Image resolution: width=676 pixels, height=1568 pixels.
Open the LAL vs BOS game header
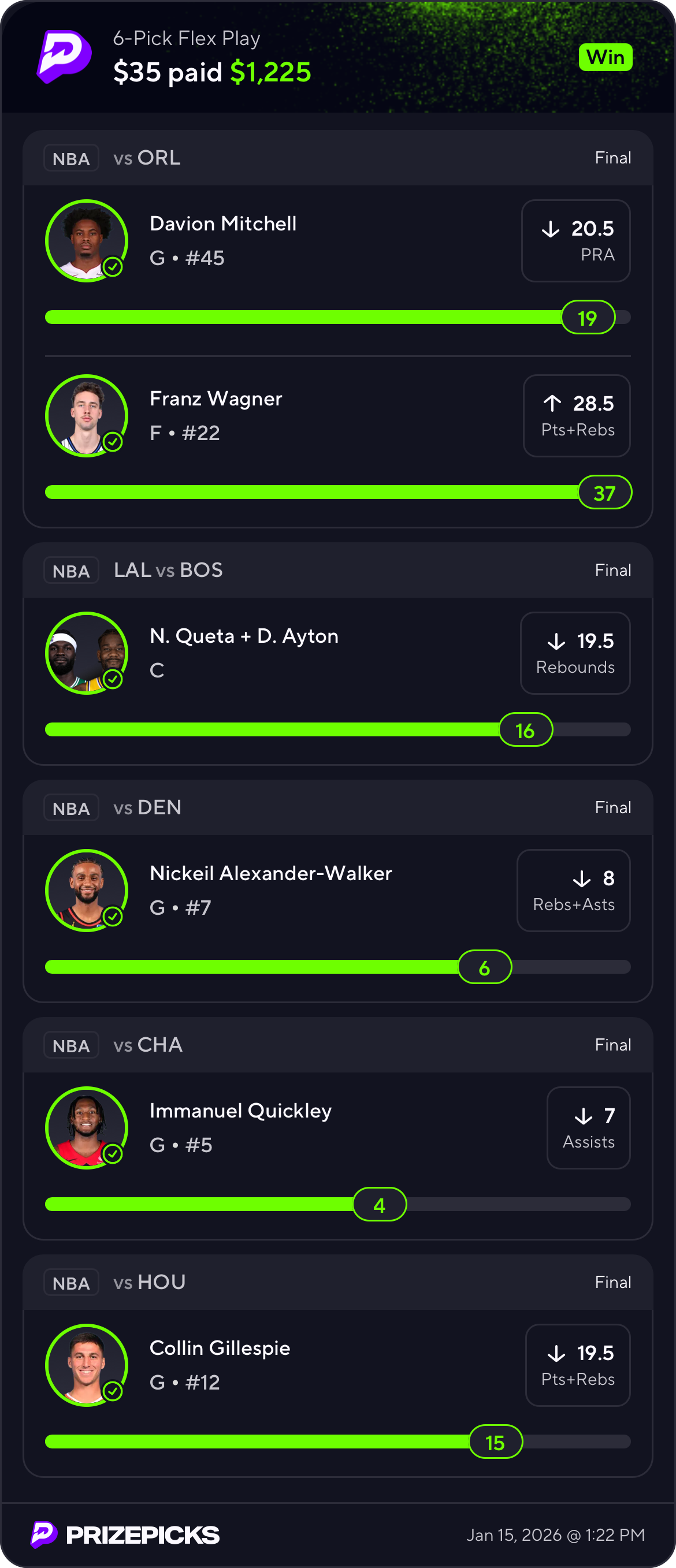pos(168,571)
